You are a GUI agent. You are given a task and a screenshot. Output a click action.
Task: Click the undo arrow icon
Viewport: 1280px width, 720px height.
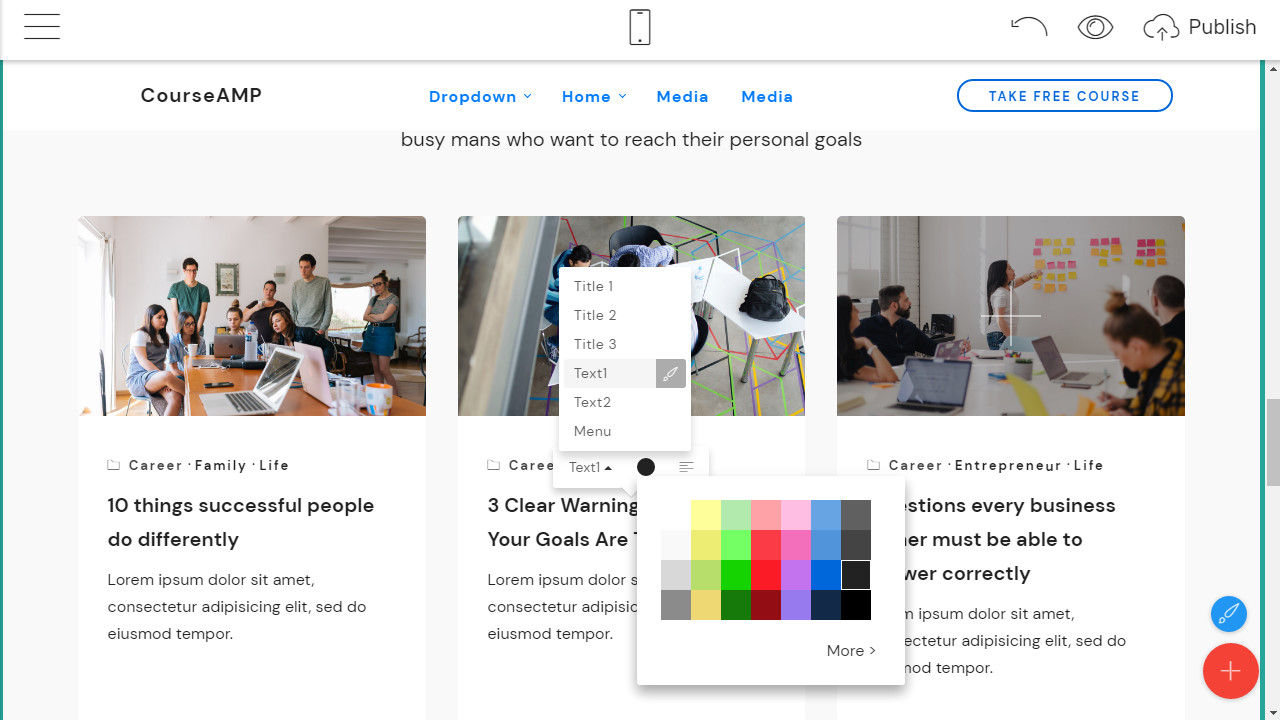[1029, 27]
